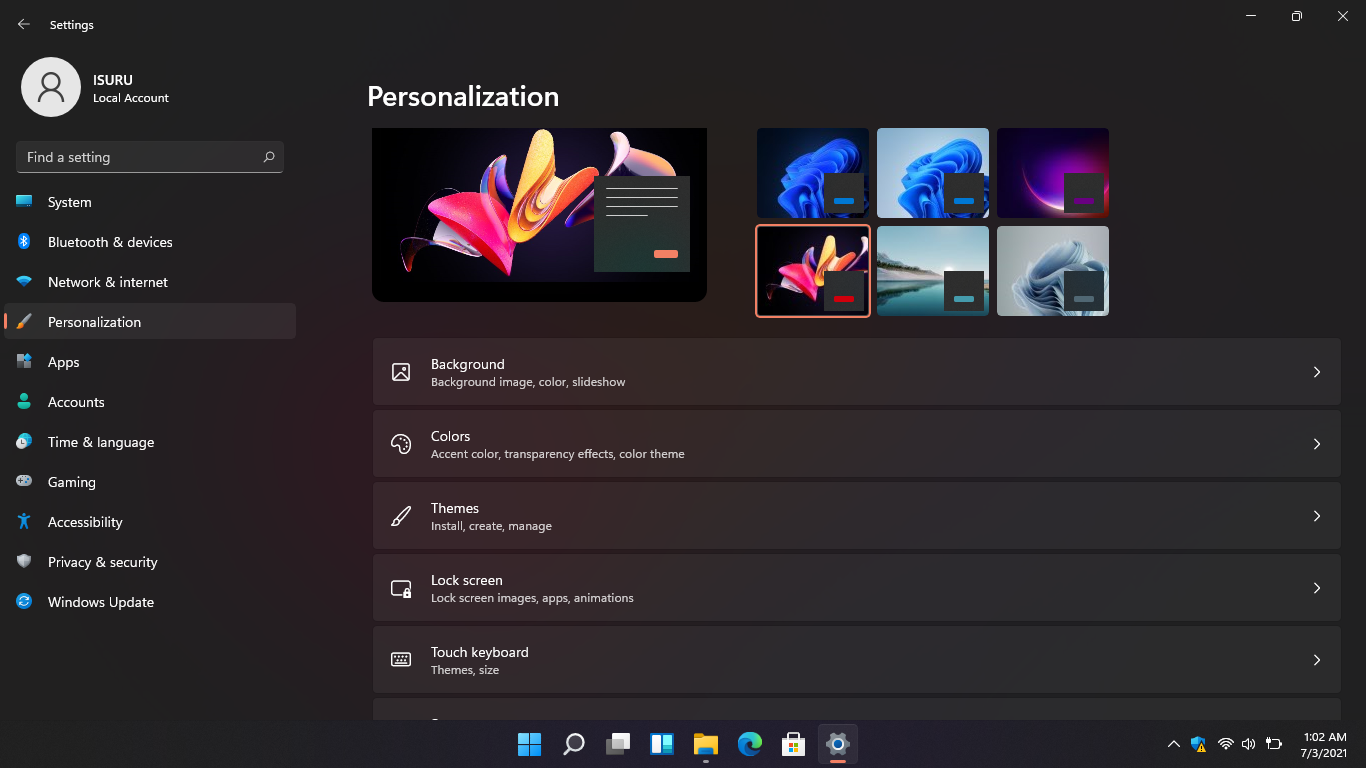Click the Find a setting search box

point(150,157)
